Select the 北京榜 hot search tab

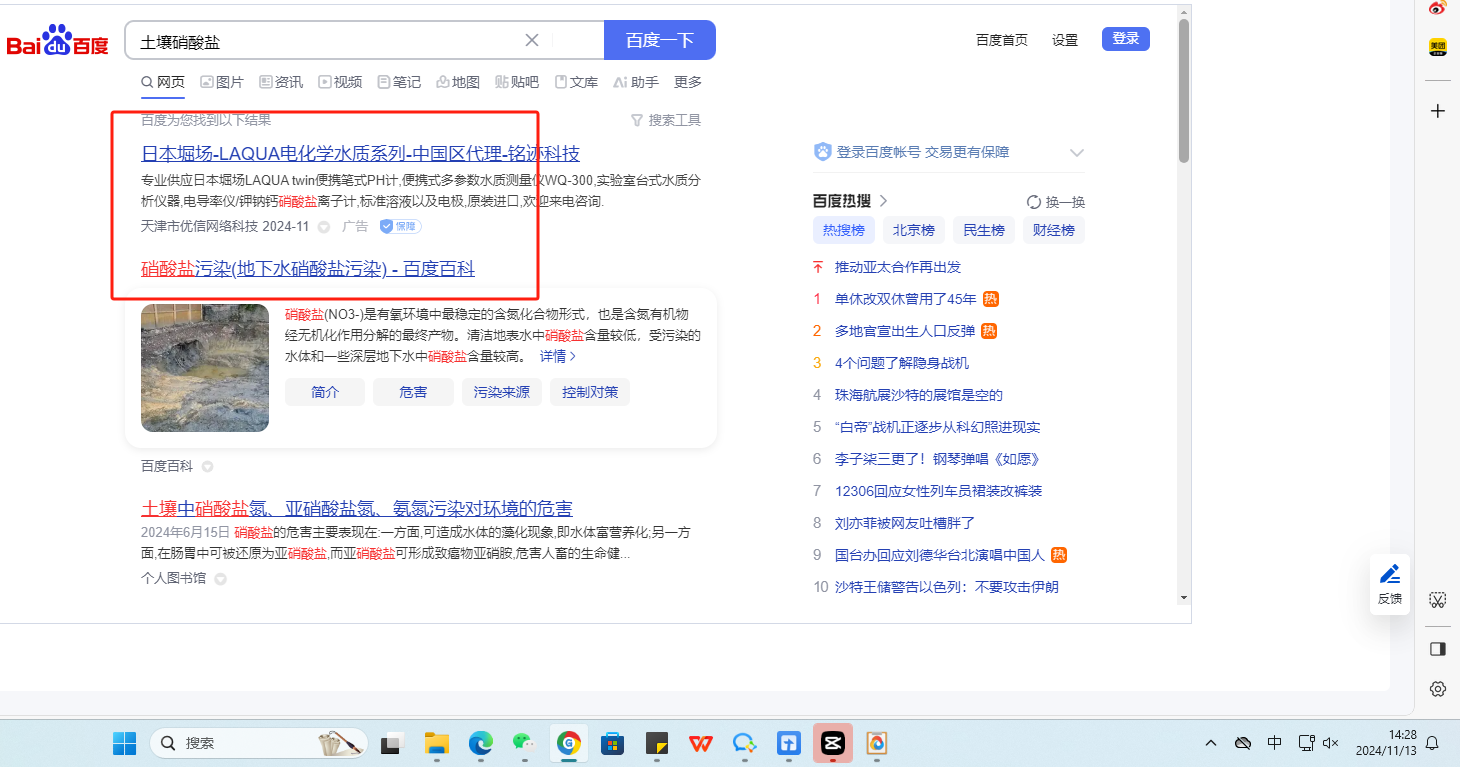[913, 230]
